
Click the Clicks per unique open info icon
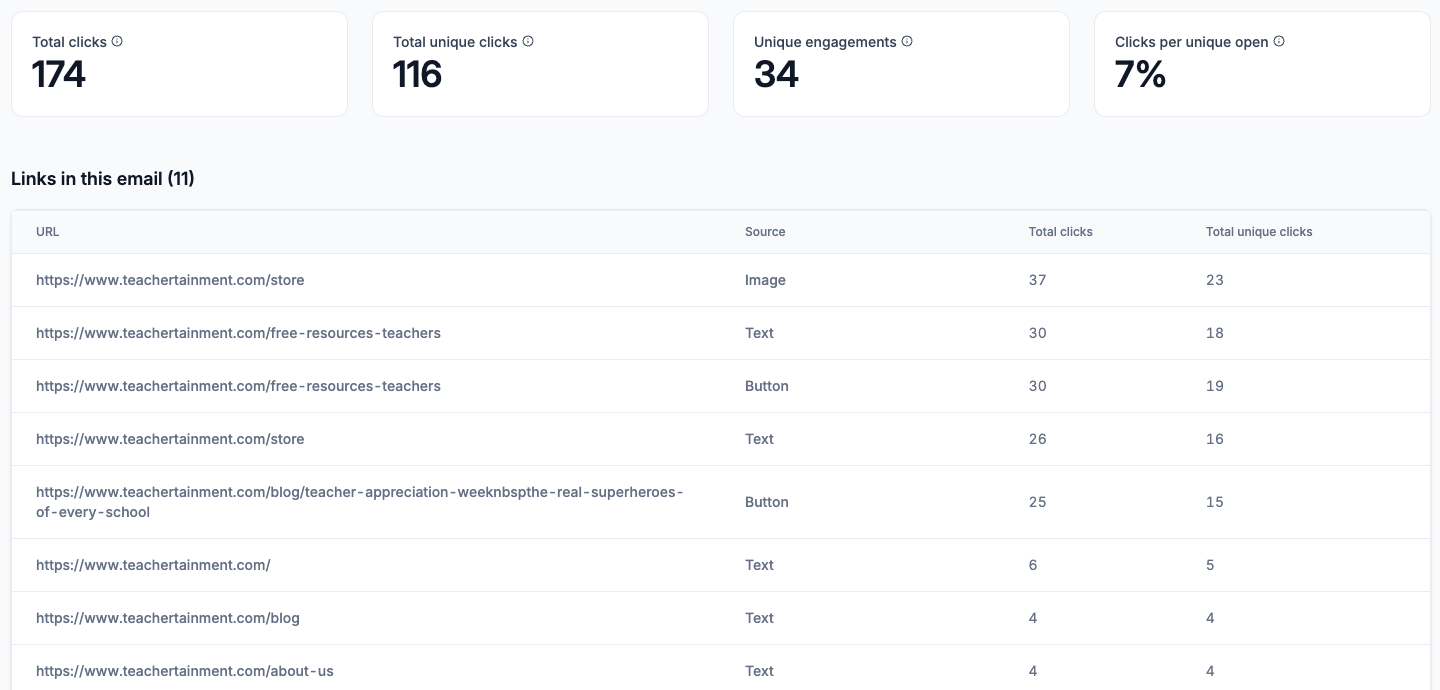tap(1279, 42)
